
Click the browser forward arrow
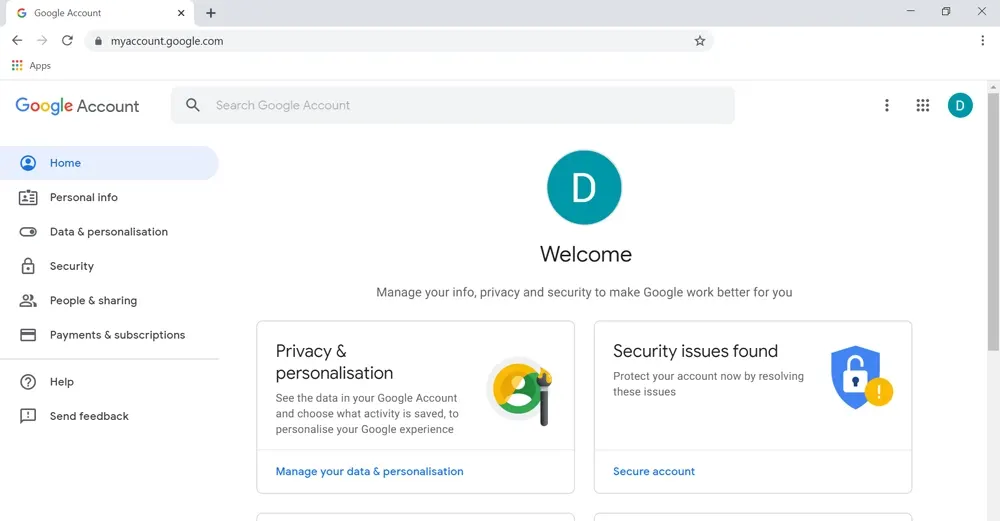tap(42, 41)
